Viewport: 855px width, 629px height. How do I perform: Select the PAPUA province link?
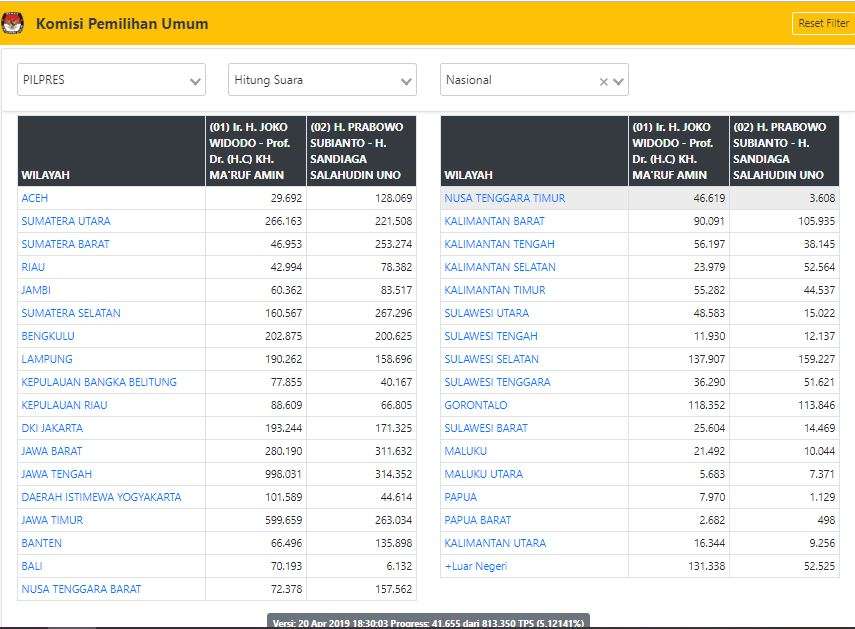461,497
